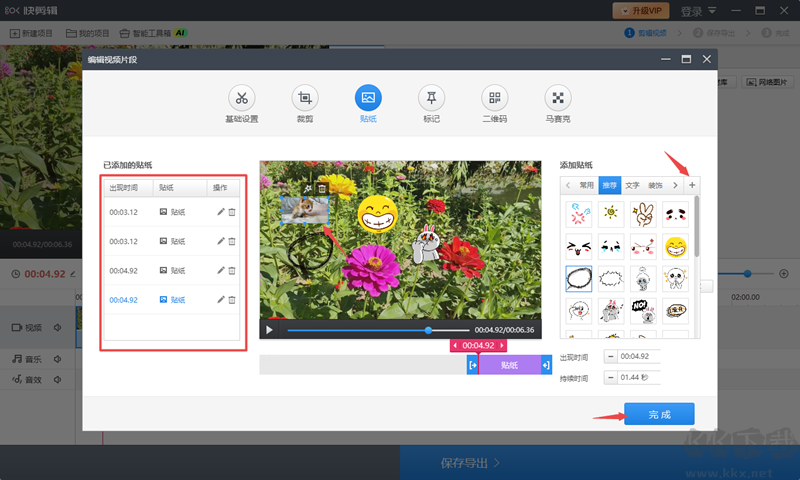Edit the first 00:03.12 sticker row
The image size is (800, 480).
220,212
